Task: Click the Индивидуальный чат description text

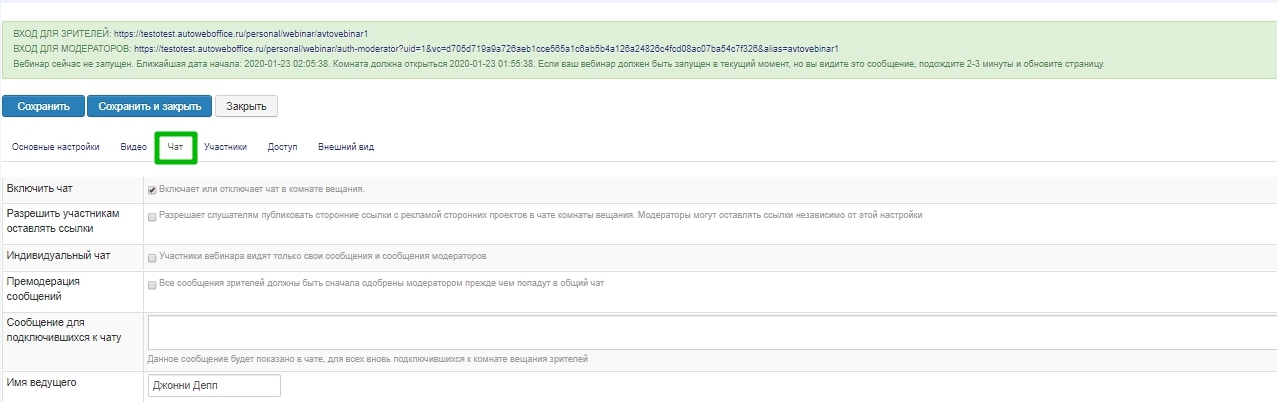Action: [322, 256]
